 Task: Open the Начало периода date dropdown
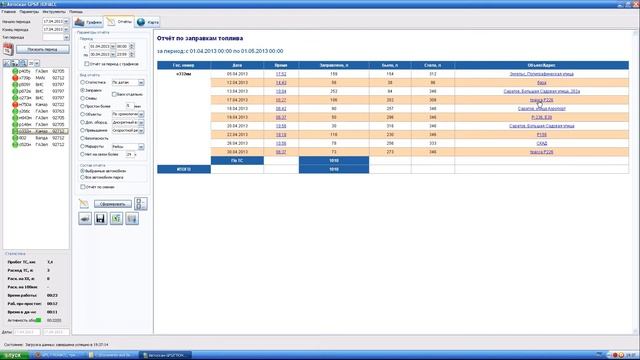tap(66, 21)
